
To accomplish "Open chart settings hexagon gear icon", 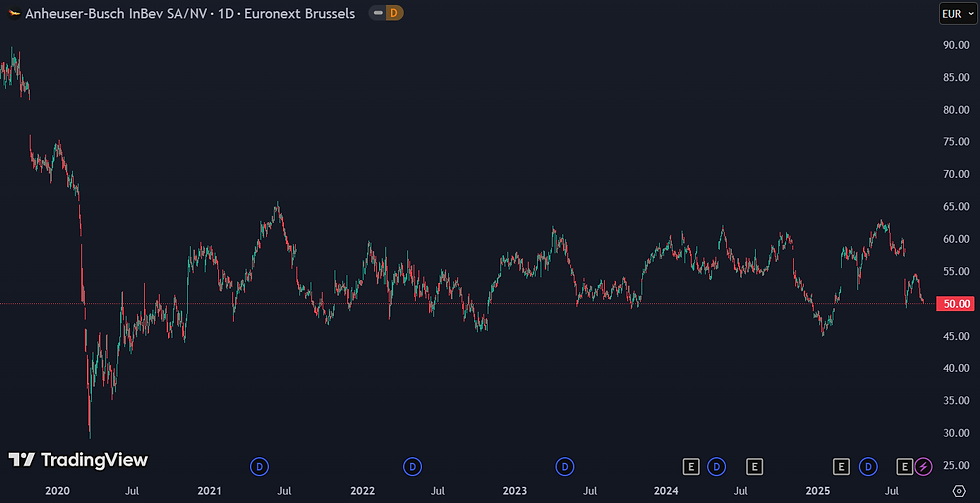I will pos(959,491).
